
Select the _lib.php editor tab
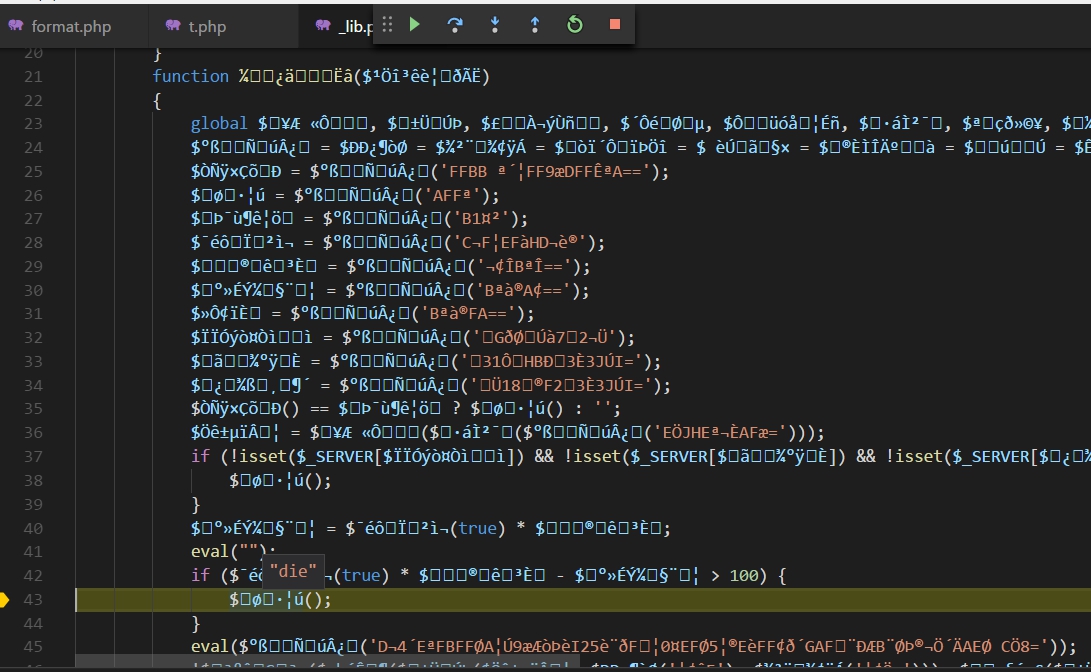[337, 26]
